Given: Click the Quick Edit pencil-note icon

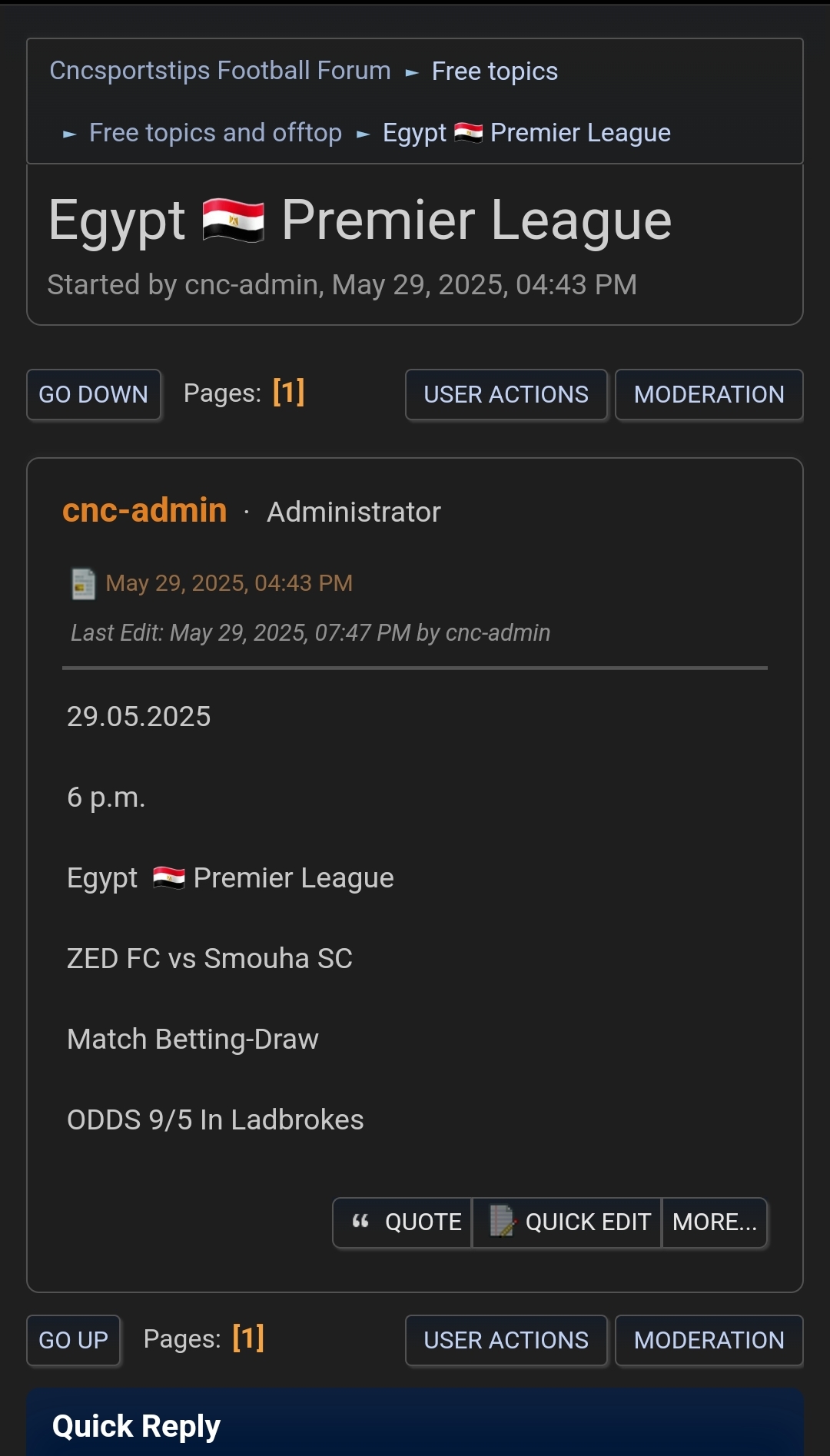Looking at the screenshot, I should 502,1221.
